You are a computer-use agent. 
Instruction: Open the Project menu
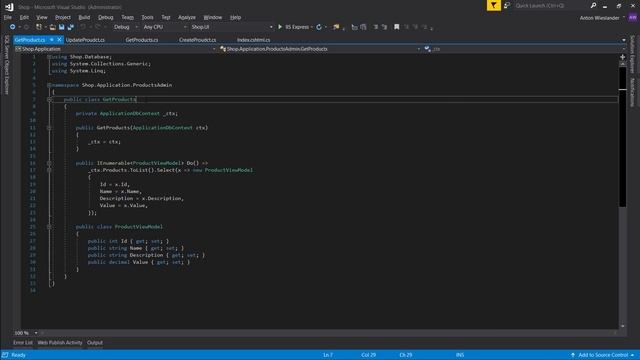pyautogui.click(x=63, y=18)
